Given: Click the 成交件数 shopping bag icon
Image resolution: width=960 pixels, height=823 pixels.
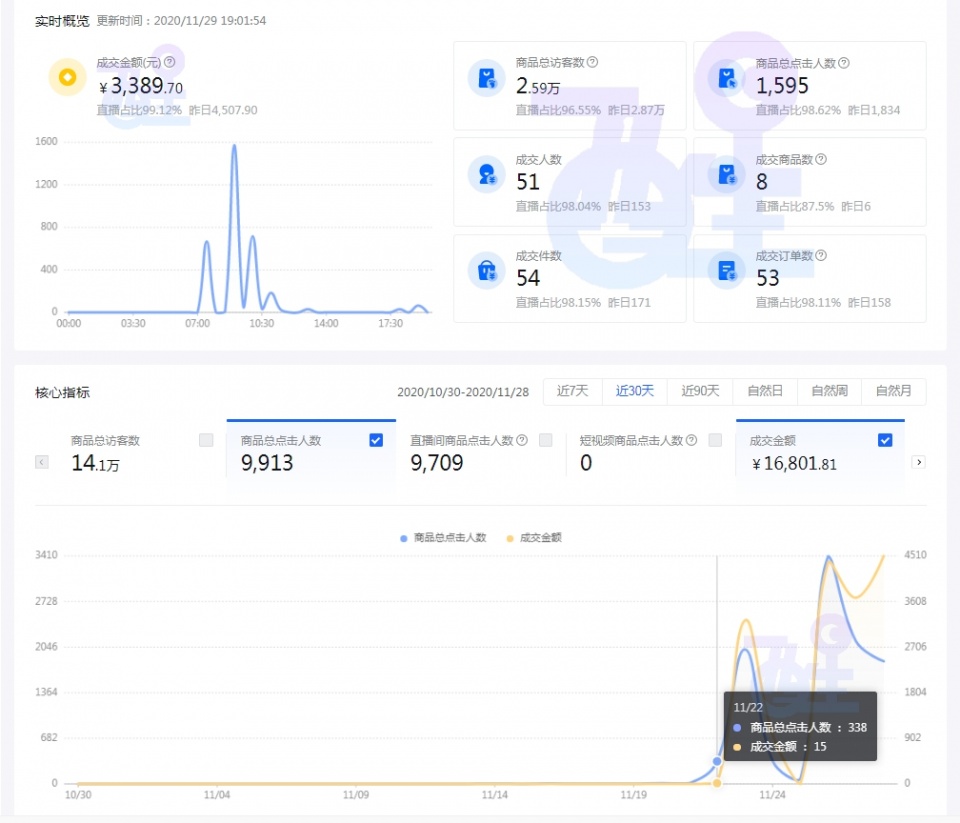Looking at the screenshot, I should (486, 270).
